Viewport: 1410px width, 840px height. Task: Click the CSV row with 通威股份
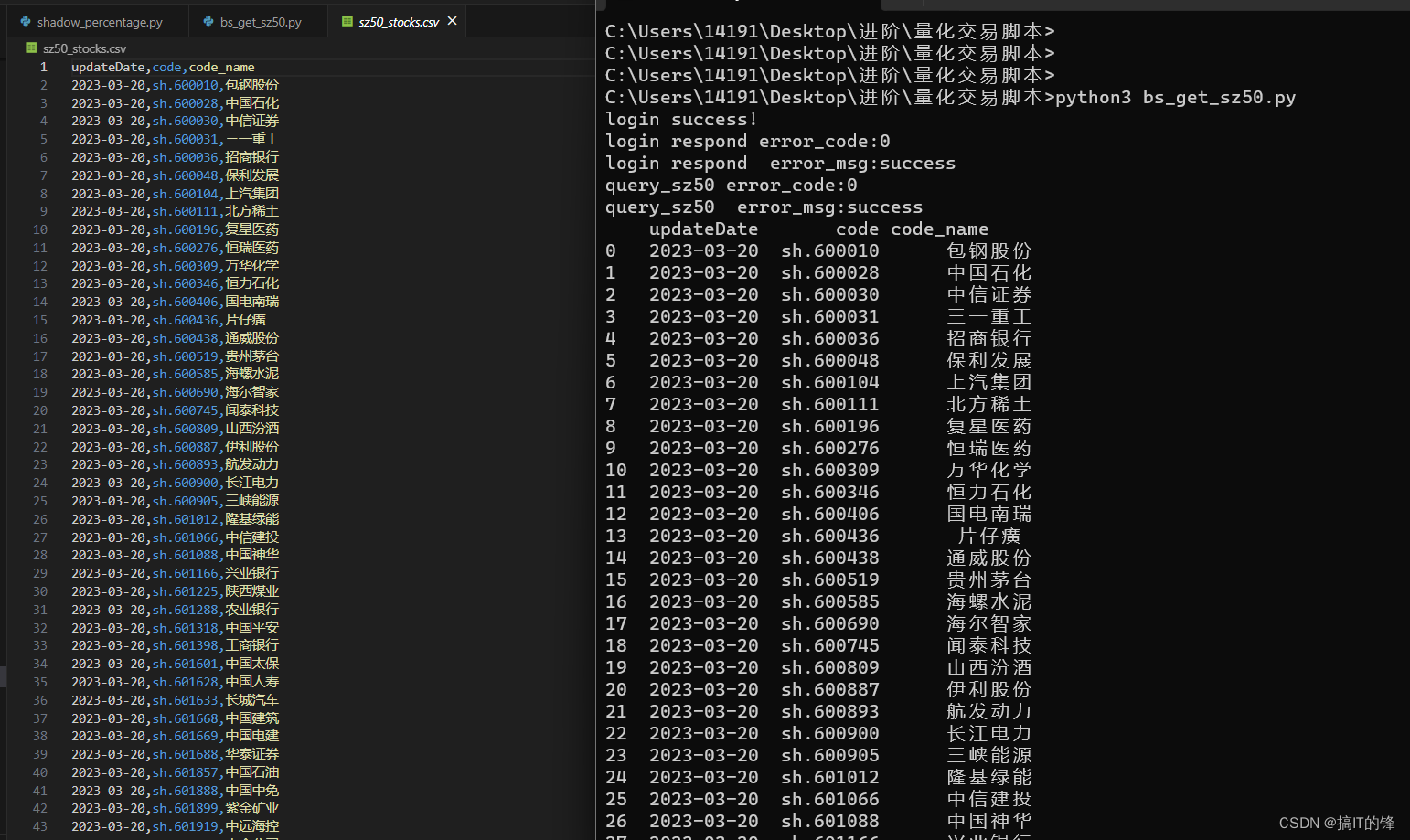coord(175,338)
